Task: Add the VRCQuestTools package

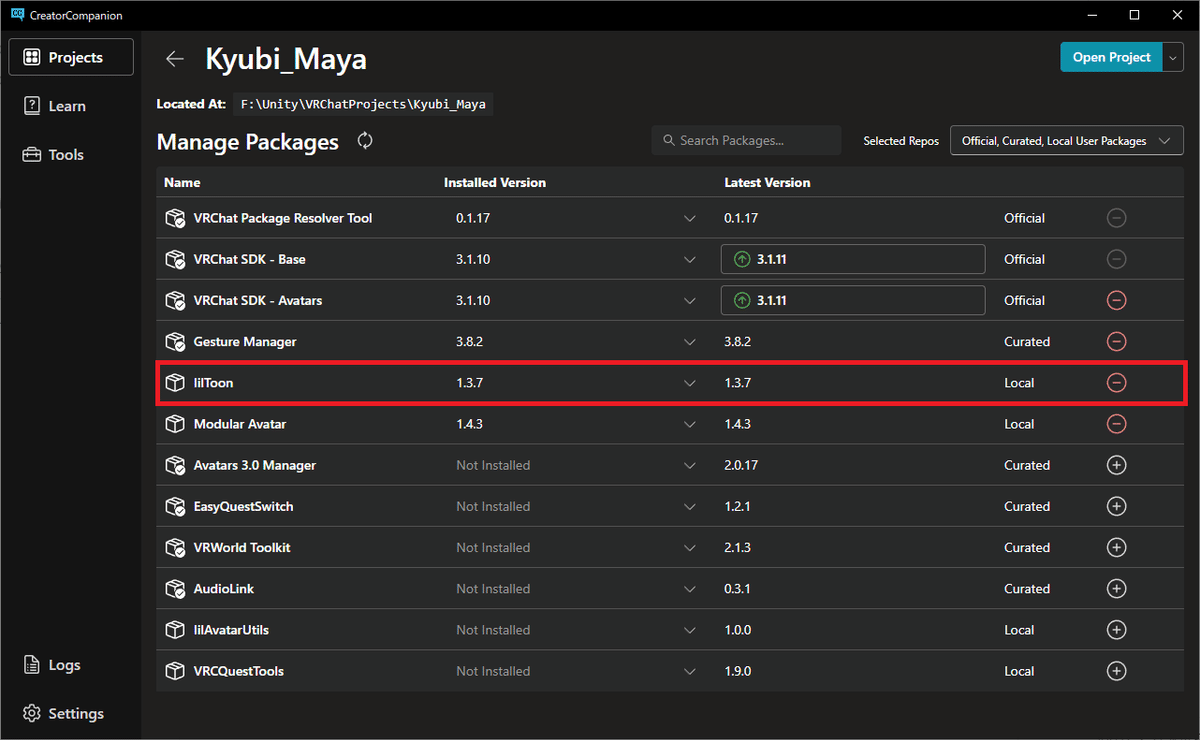Action: [x=1117, y=671]
